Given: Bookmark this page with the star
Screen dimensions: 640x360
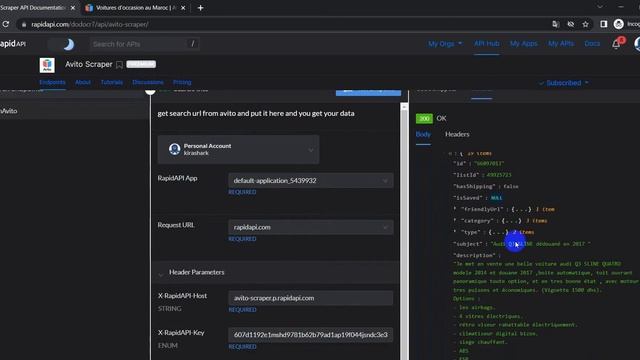Looking at the screenshot, I should (x=586, y=24).
